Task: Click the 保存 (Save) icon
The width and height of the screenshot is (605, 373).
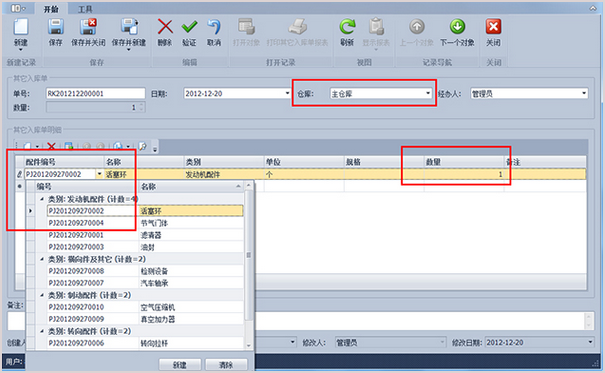Action: coord(56,27)
